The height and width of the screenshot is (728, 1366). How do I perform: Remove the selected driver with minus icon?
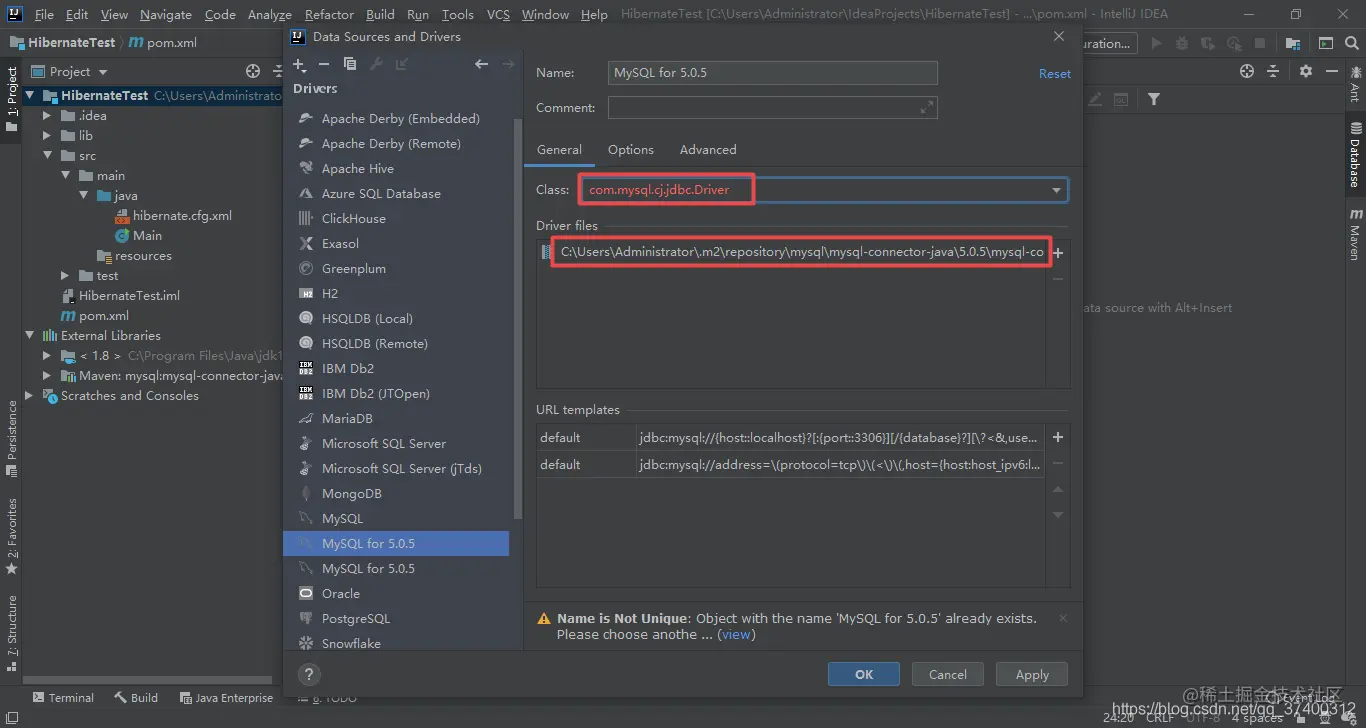click(324, 64)
